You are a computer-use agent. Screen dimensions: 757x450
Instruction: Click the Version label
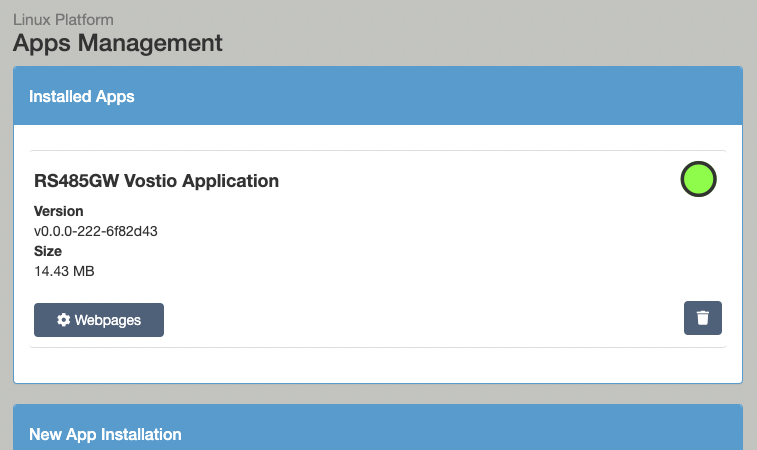click(x=59, y=211)
